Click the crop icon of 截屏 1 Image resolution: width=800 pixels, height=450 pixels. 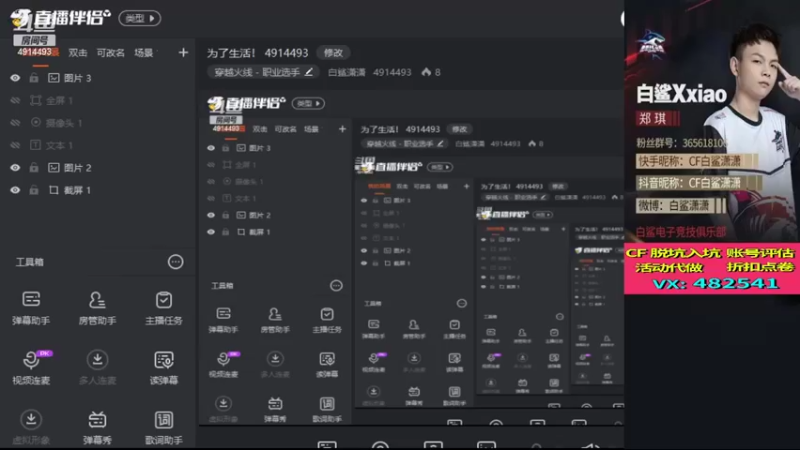[x=54, y=190]
